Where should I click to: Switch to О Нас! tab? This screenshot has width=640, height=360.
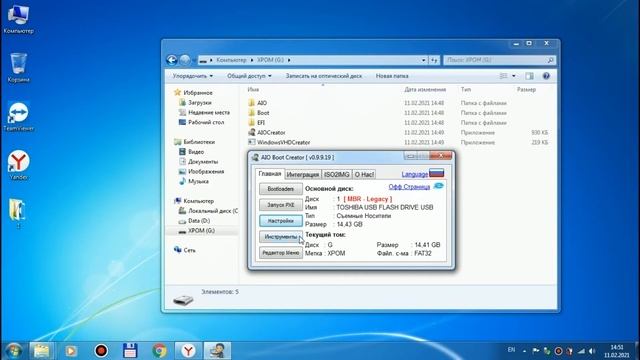[x=364, y=174]
